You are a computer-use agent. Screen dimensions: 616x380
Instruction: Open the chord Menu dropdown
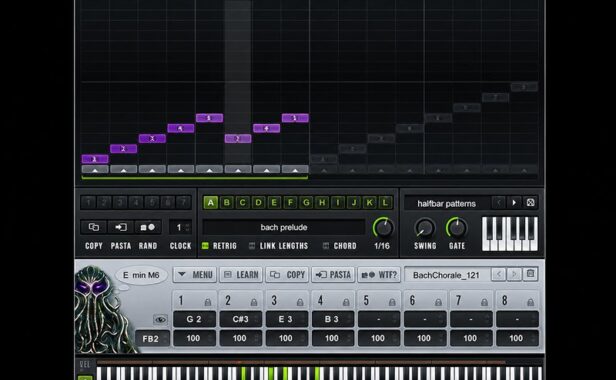pos(195,274)
